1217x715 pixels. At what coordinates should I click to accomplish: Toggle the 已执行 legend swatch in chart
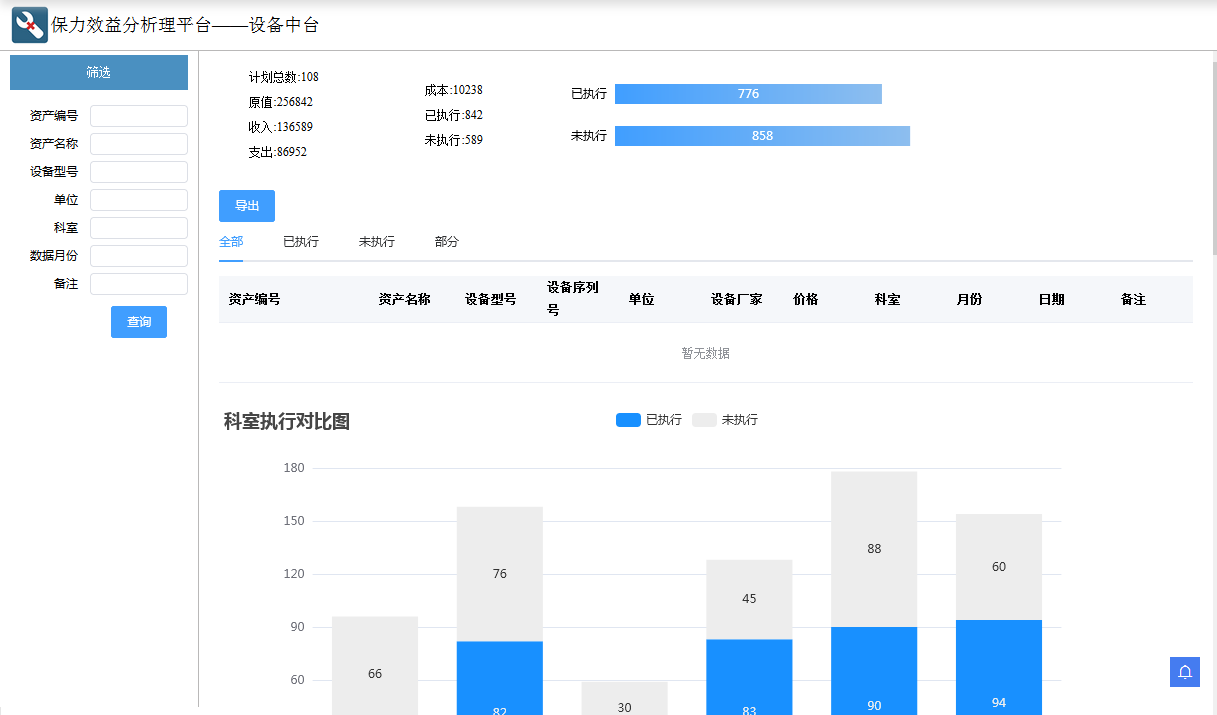[x=628, y=420]
